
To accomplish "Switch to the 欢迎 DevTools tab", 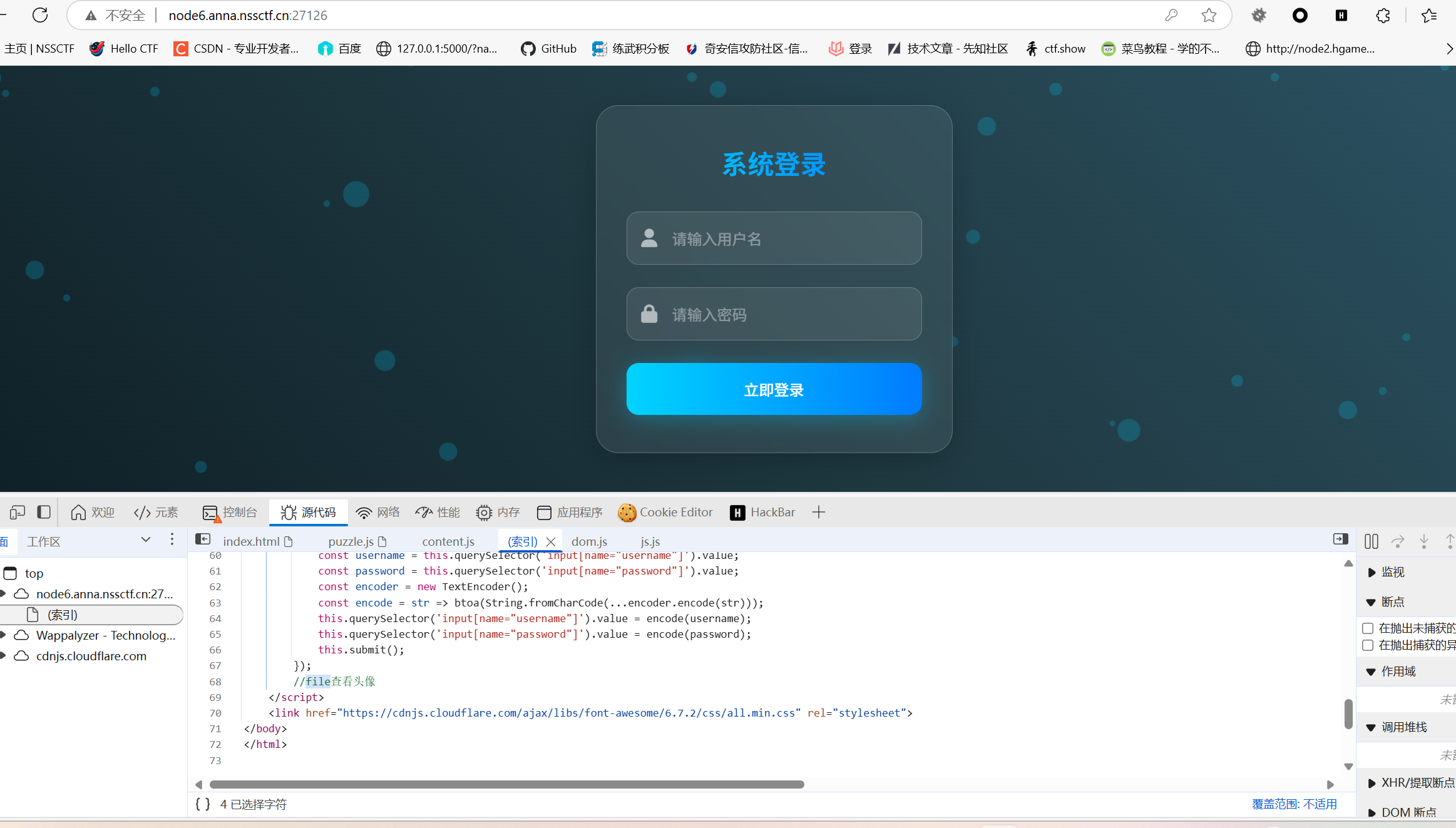I will (x=93, y=513).
